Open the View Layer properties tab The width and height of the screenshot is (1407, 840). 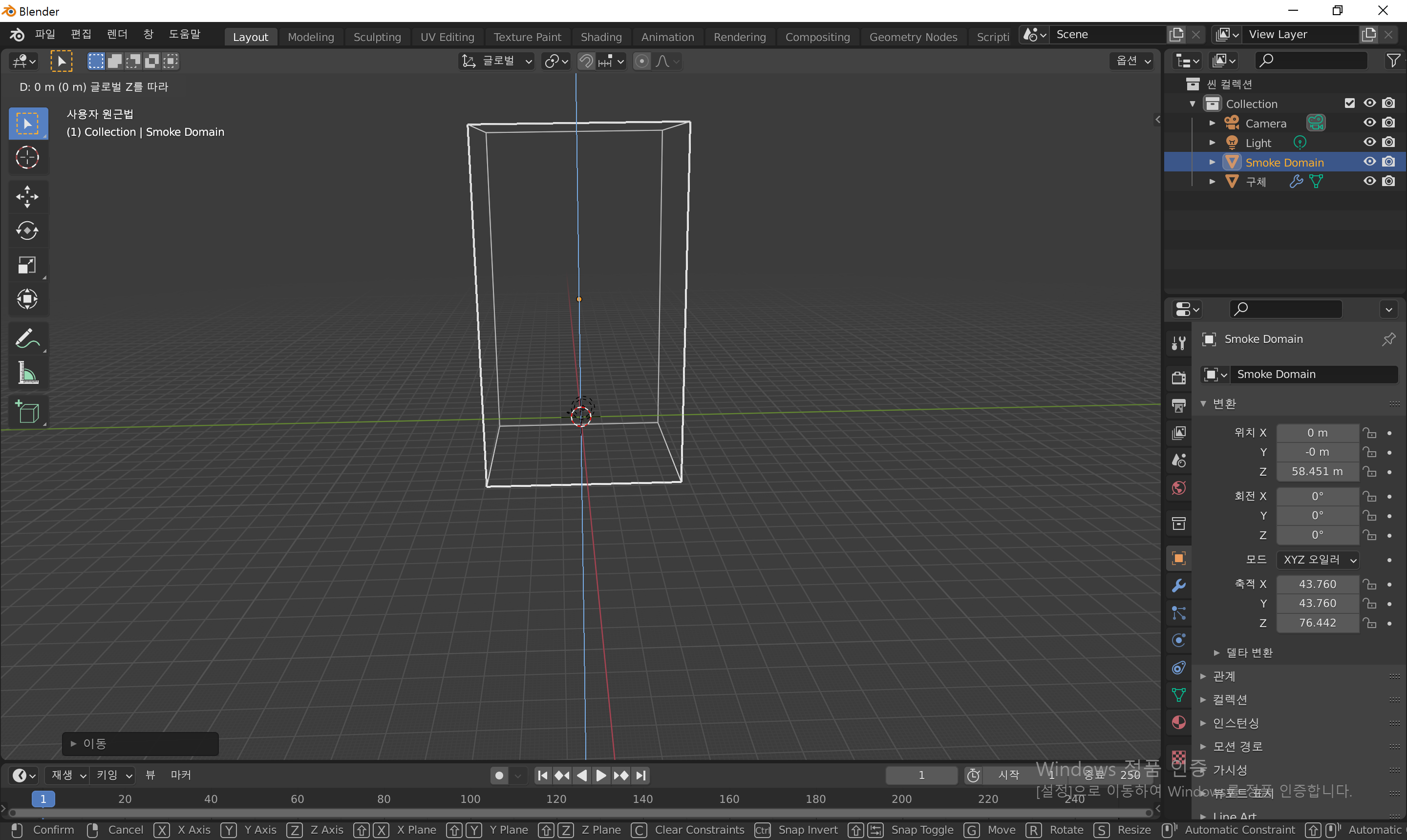pos(1179,433)
